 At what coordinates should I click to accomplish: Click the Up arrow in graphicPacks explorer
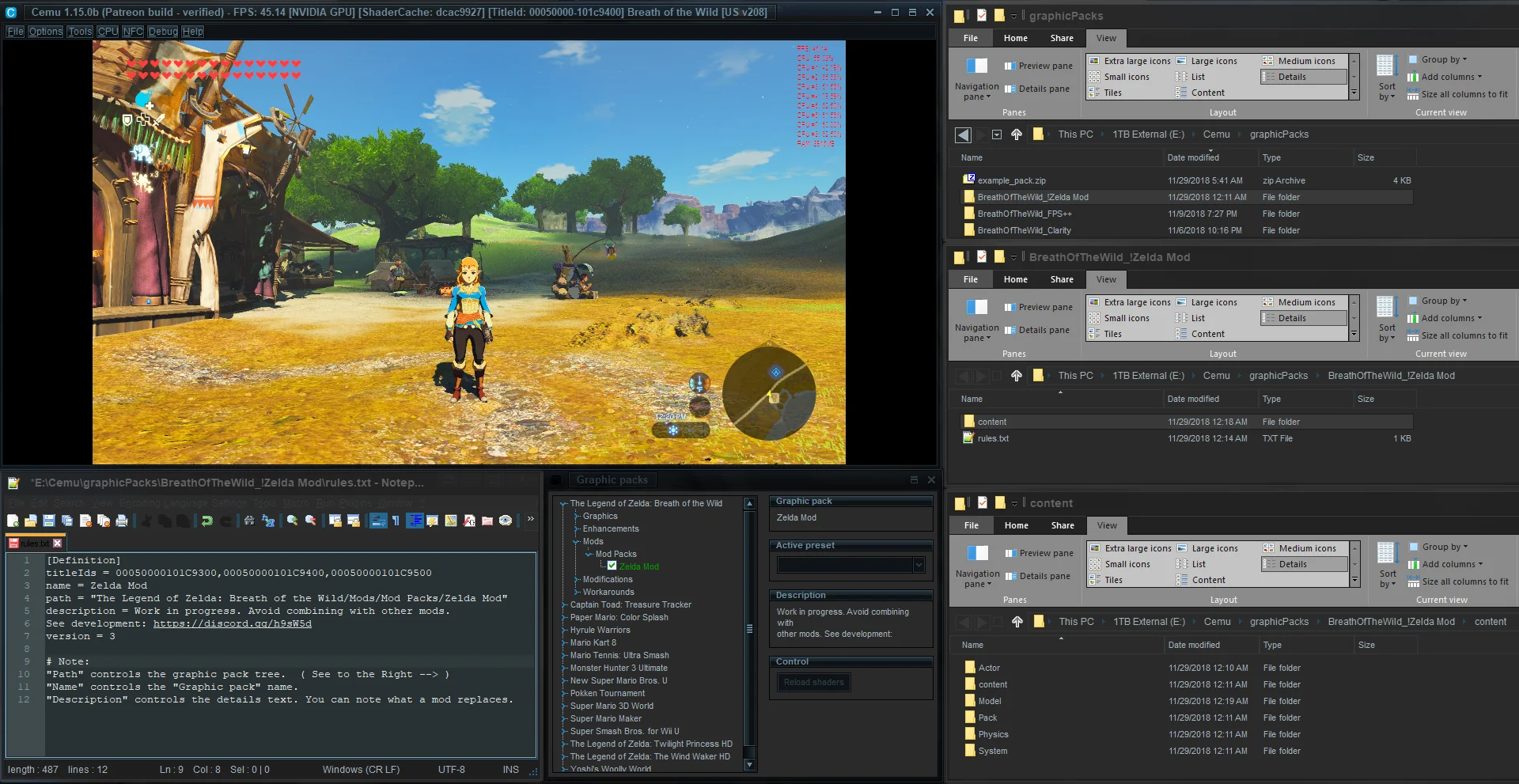[1017, 134]
